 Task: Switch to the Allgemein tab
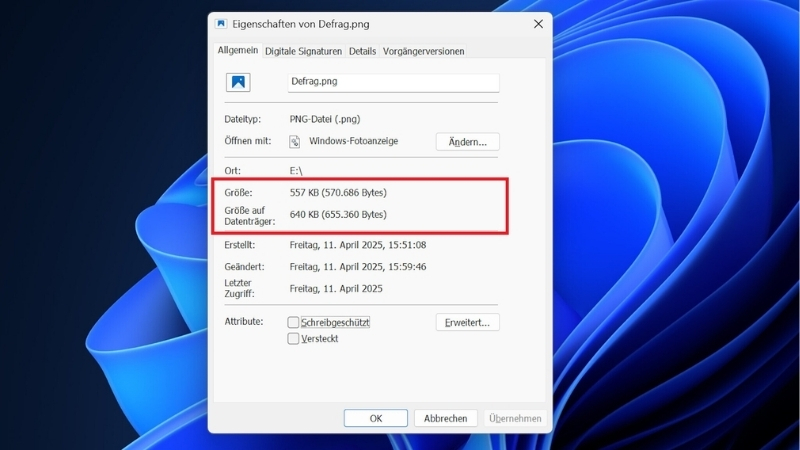coord(238,51)
